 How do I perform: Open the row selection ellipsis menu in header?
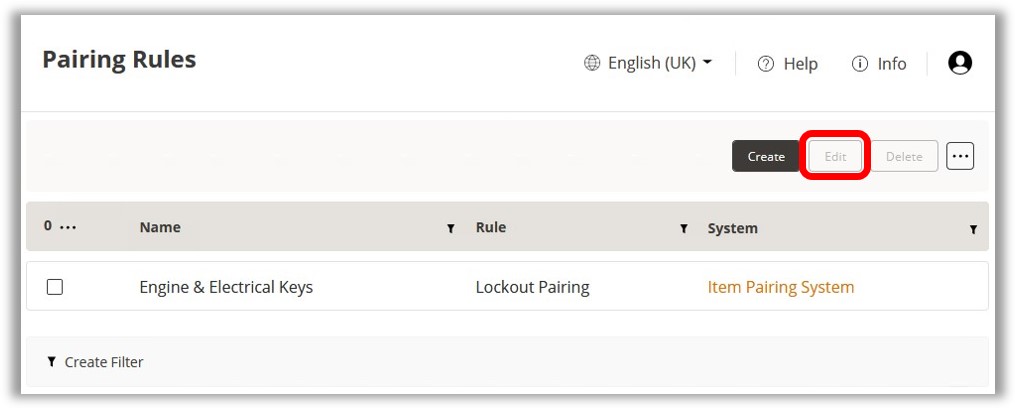tap(68, 227)
